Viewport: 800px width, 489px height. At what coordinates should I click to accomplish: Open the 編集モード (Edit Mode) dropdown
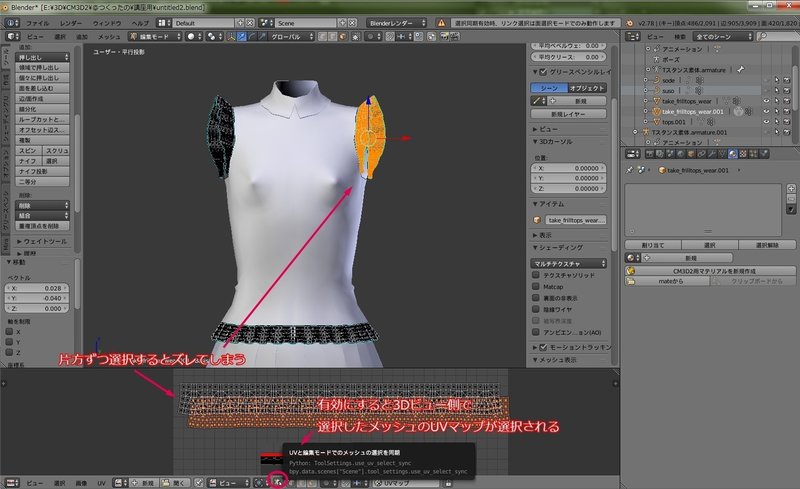pyautogui.click(x=155, y=37)
